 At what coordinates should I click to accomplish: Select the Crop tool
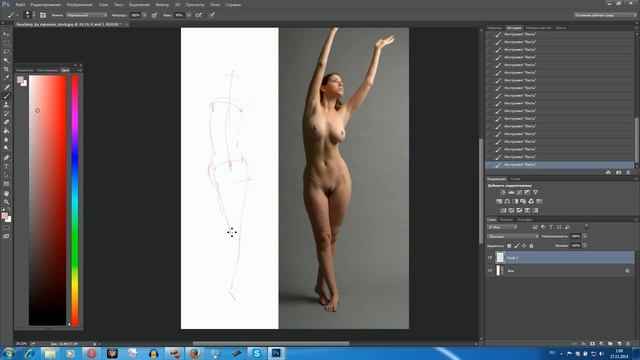point(6,69)
